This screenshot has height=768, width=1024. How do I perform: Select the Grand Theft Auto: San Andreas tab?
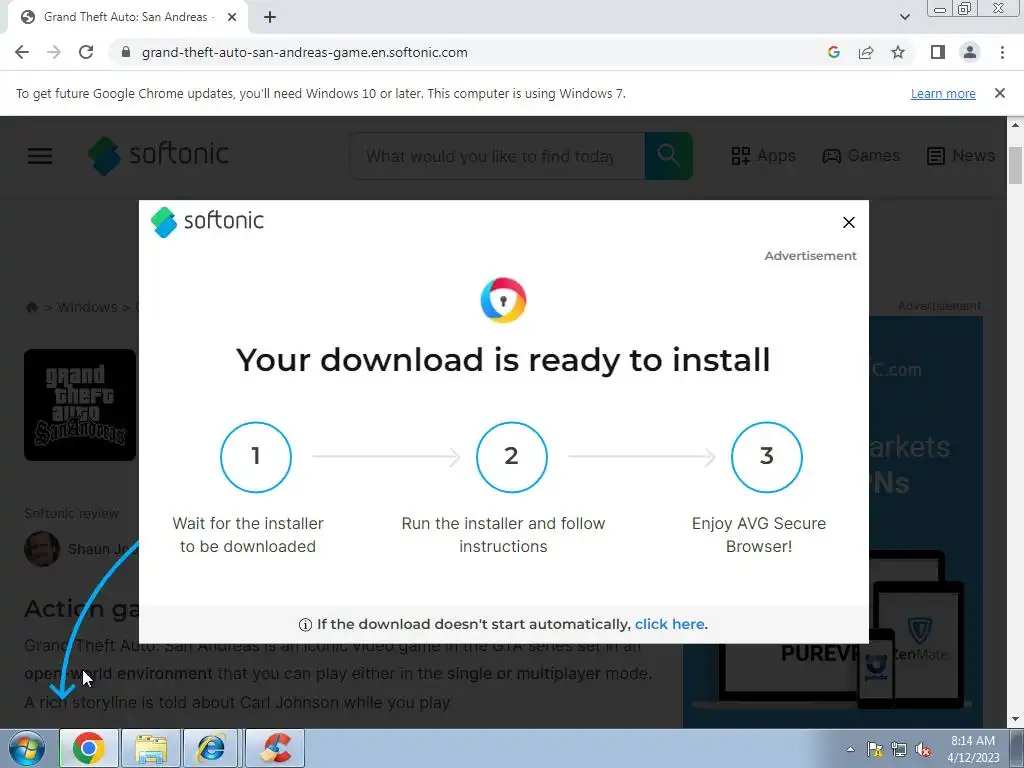[x=127, y=17]
